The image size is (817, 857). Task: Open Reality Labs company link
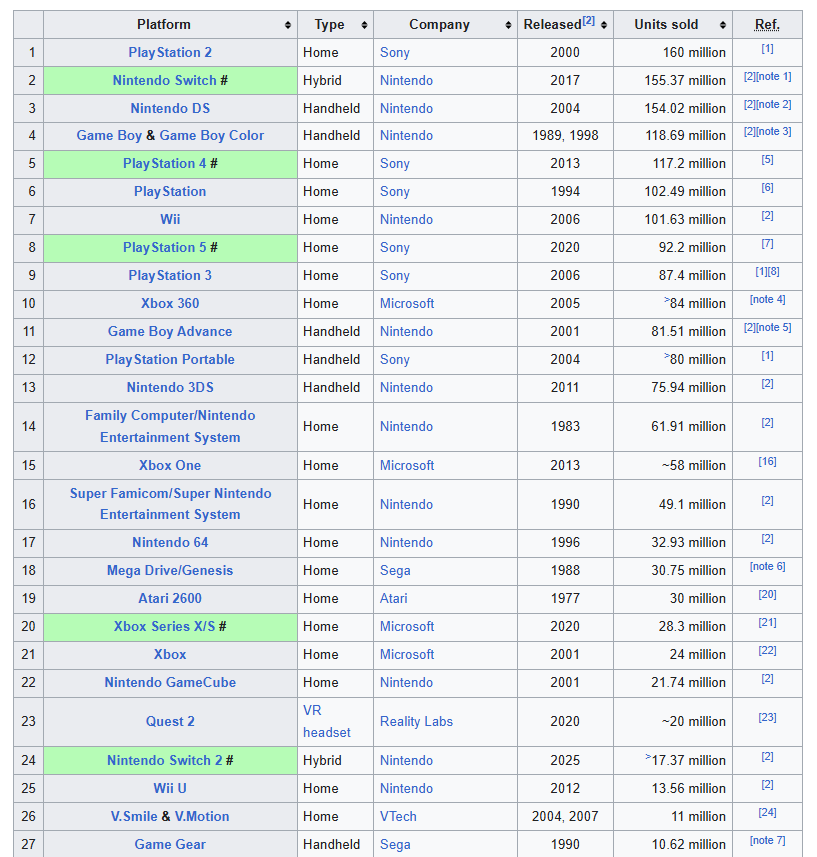416,721
